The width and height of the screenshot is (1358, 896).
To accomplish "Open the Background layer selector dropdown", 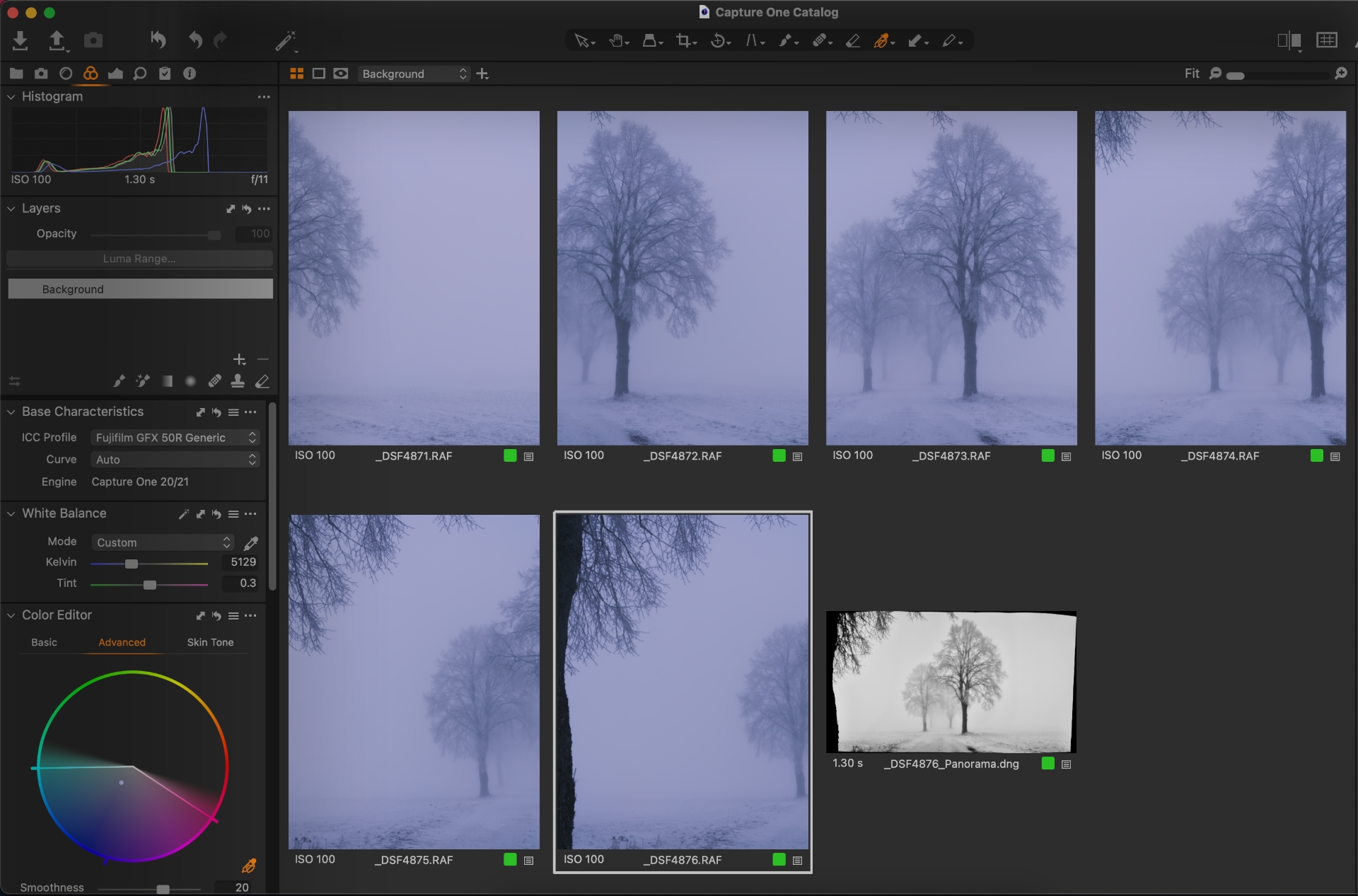I will click(414, 74).
